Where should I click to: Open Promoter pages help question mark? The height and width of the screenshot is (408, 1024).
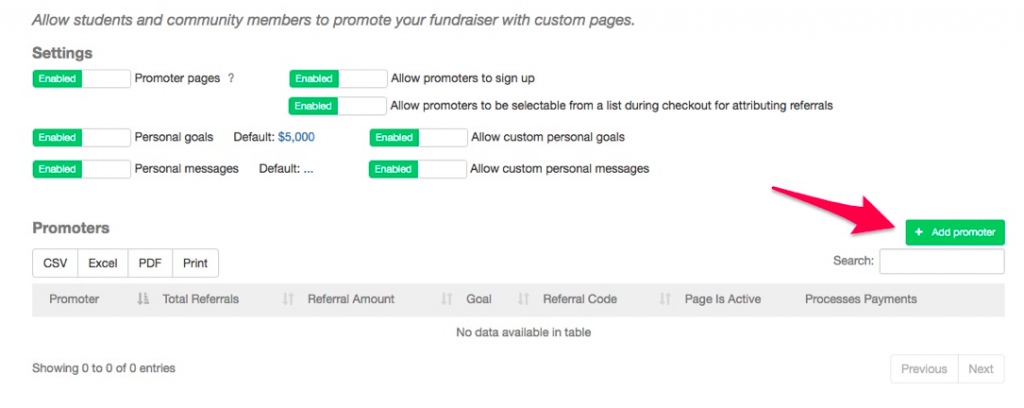click(x=231, y=78)
